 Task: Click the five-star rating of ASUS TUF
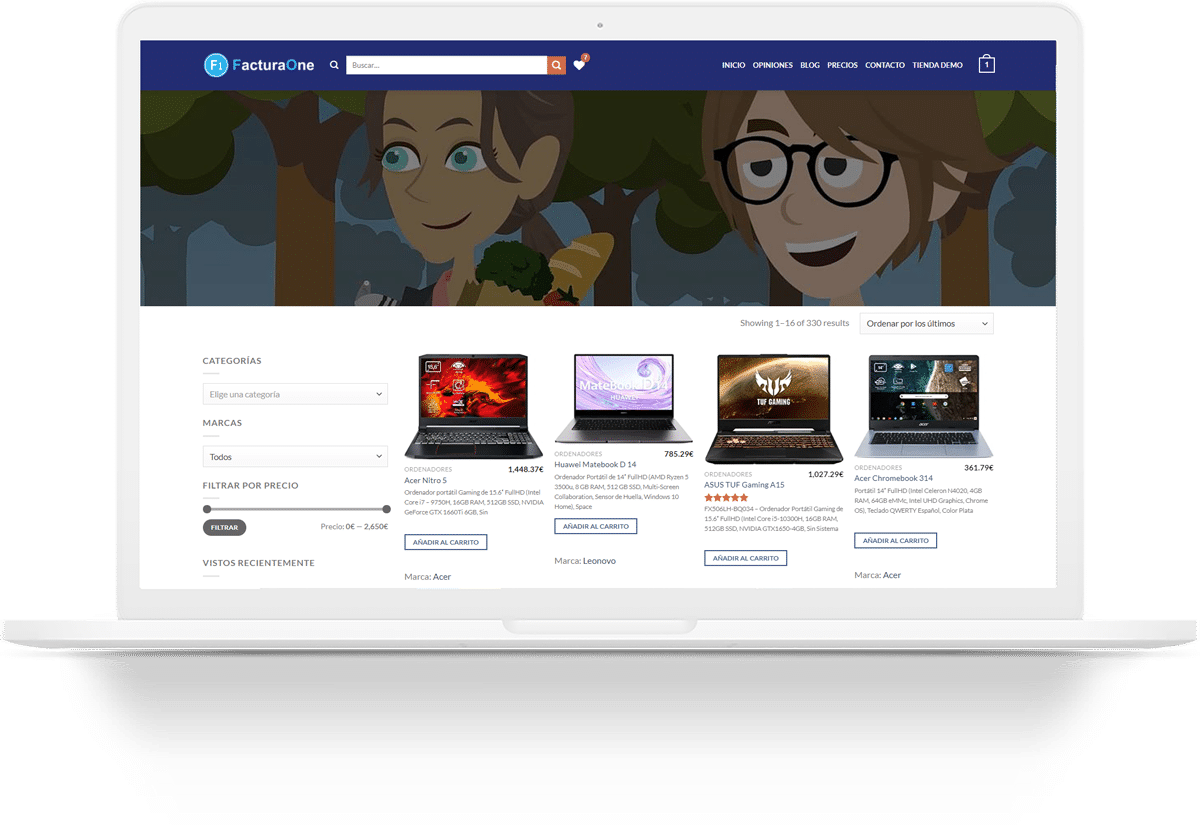pos(726,497)
